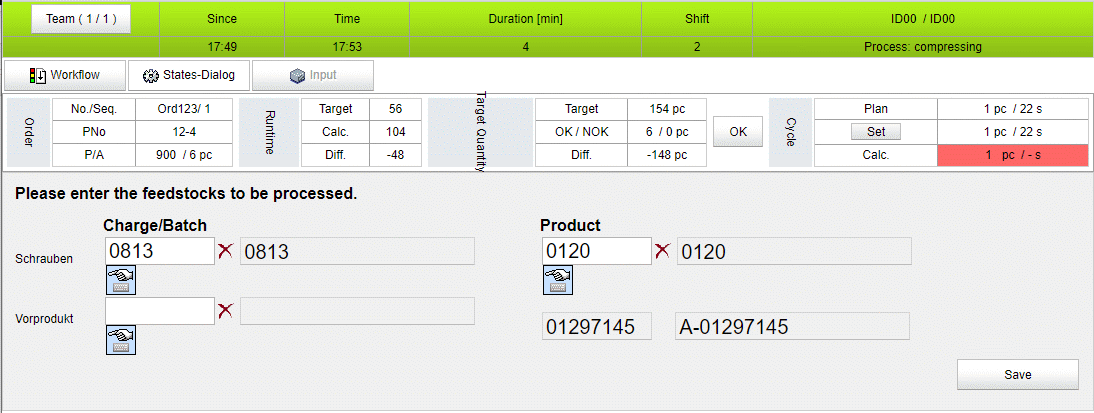Click the Input toolbar button

(x=313, y=75)
